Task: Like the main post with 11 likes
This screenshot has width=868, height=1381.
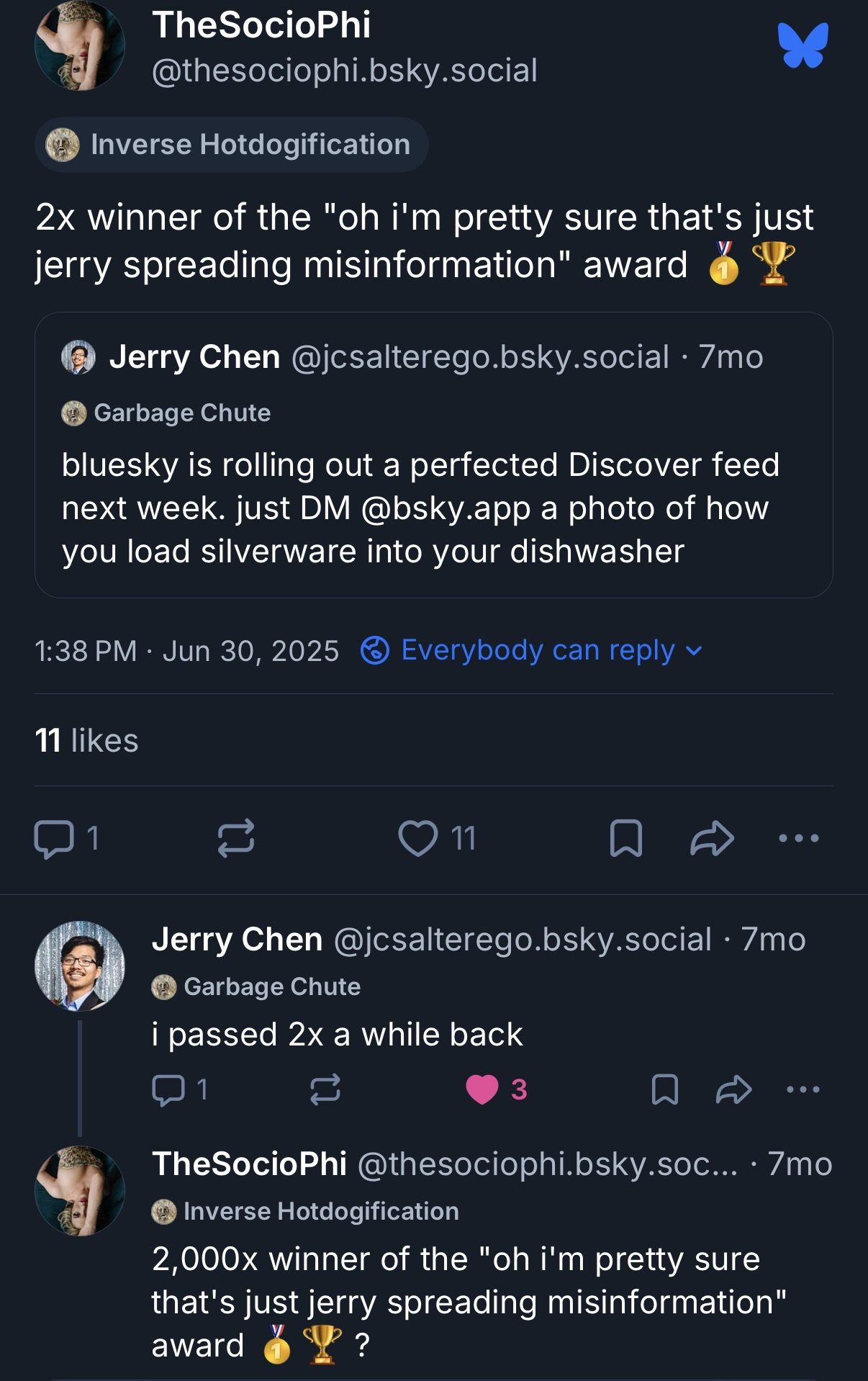Action: click(x=418, y=839)
